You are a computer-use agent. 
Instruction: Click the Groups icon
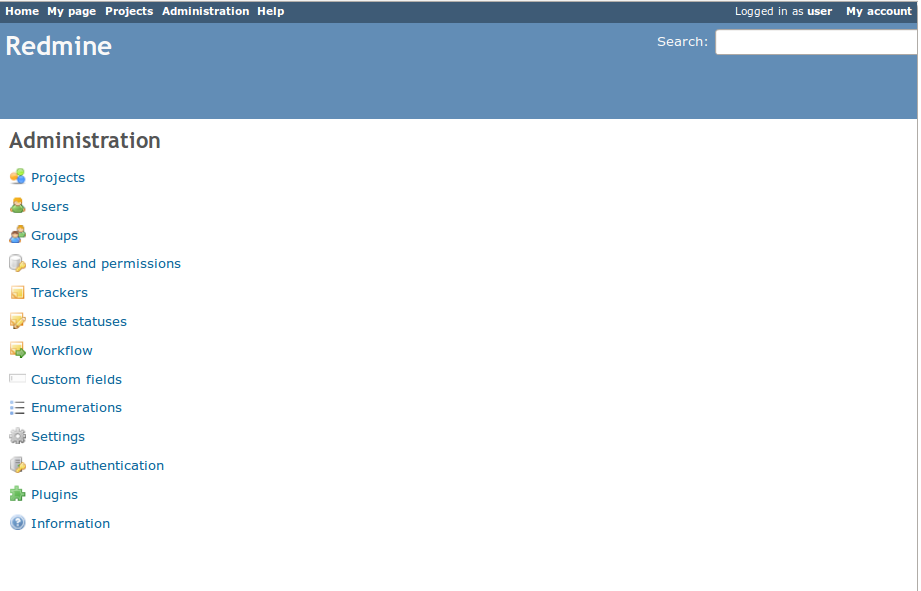click(17, 235)
